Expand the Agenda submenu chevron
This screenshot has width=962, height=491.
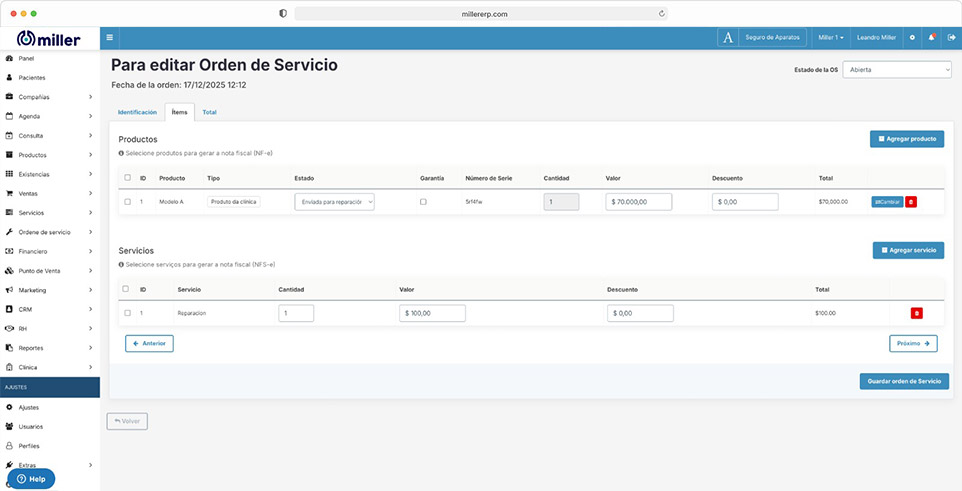point(90,116)
